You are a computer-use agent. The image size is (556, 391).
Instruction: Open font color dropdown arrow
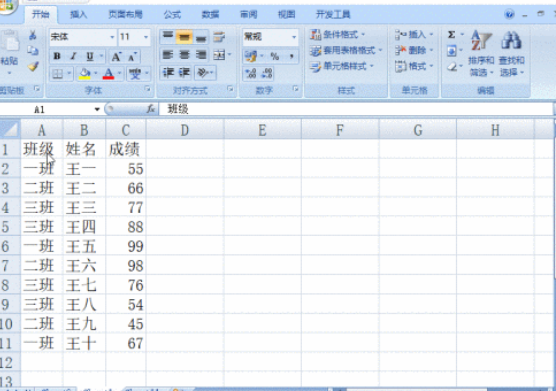pyautogui.click(x=119, y=74)
